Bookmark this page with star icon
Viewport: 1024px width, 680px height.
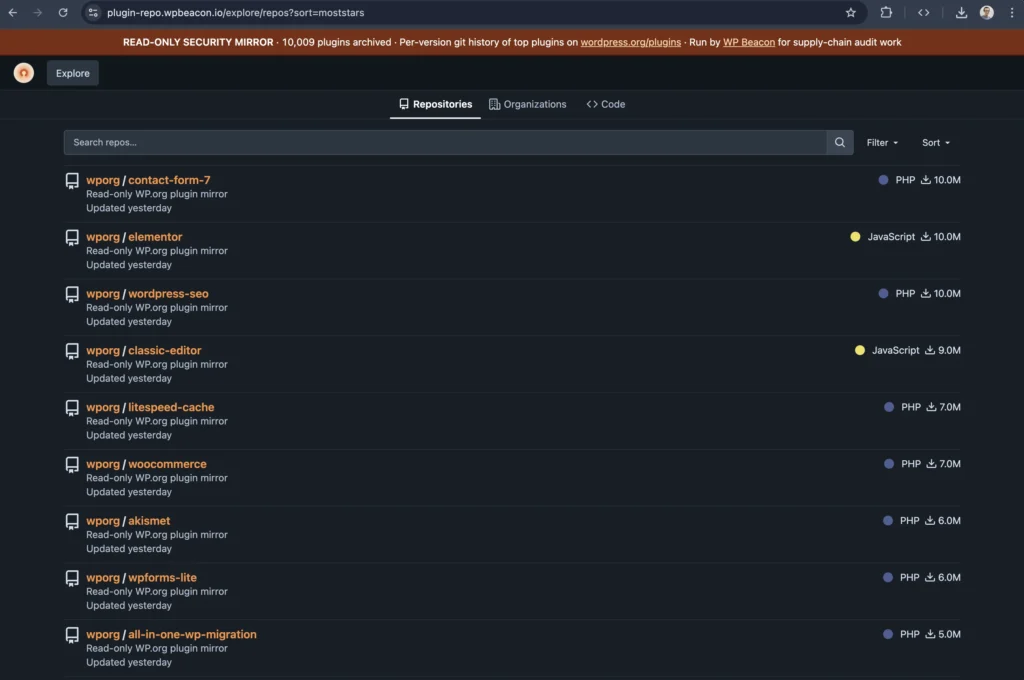[850, 12]
